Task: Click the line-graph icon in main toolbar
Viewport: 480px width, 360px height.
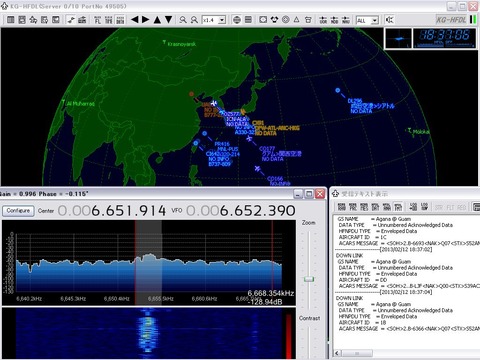Action: click(71, 20)
